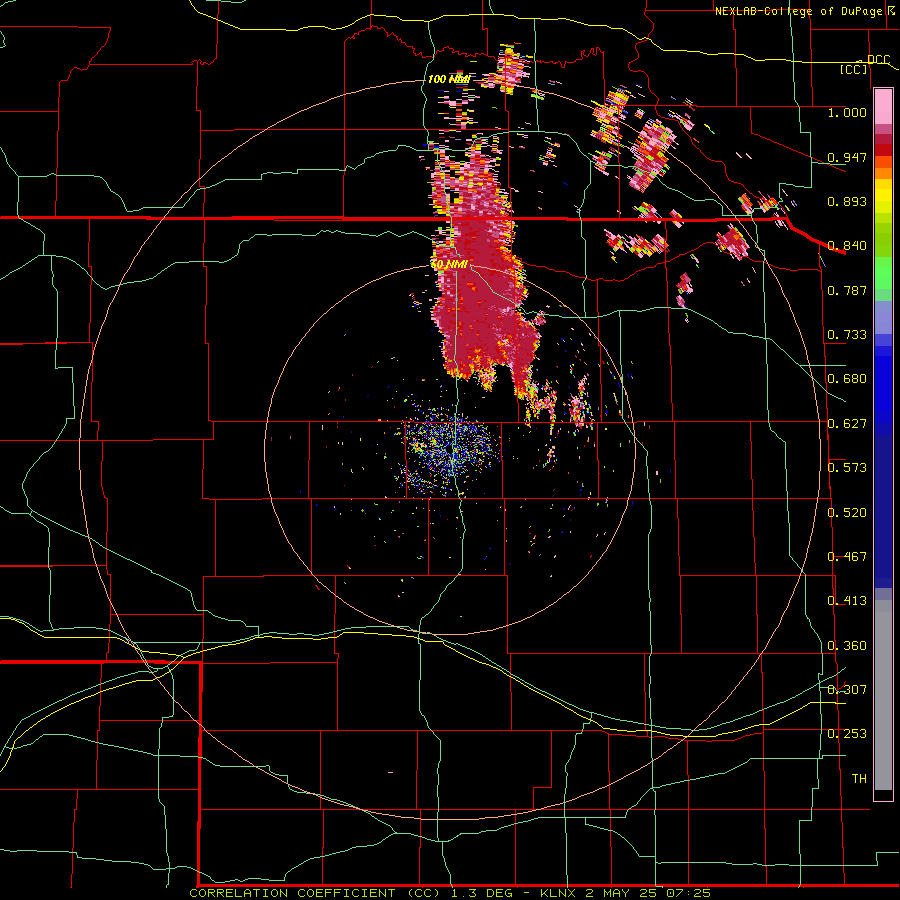The height and width of the screenshot is (900, 900).
Task: Select the 0.680 scale value
Action: [x=847, y=378]
